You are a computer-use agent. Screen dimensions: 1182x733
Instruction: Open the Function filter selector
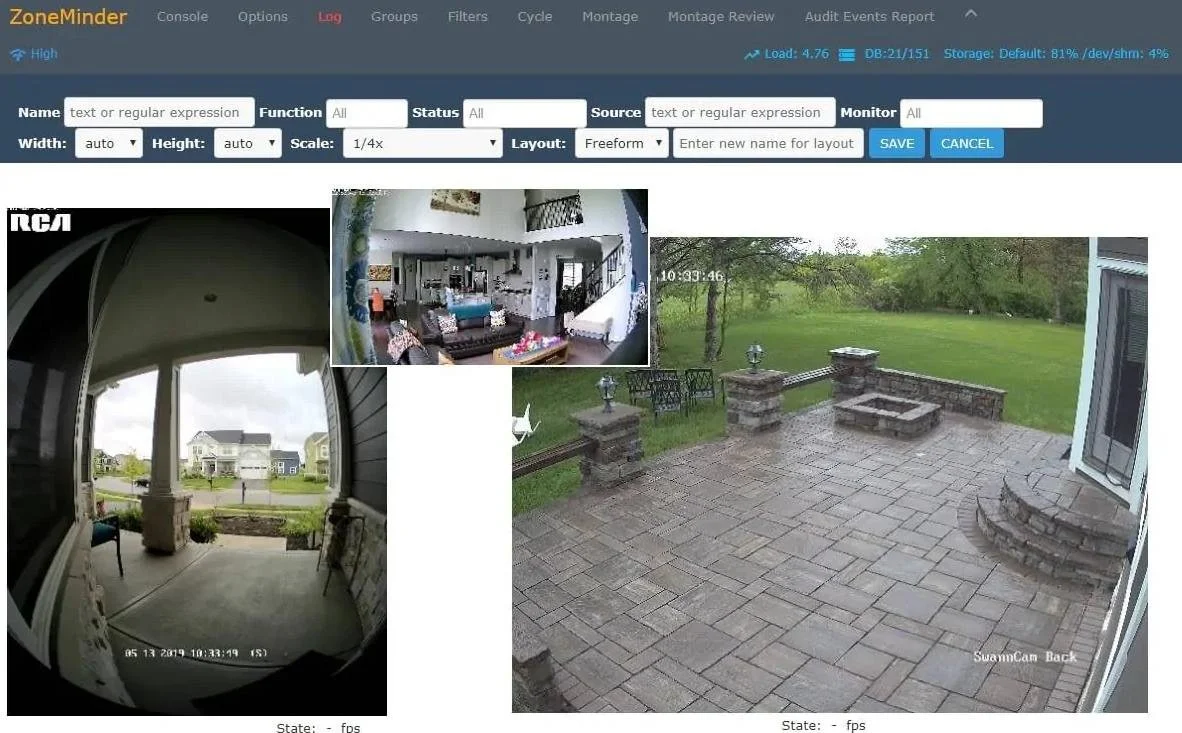366,113
